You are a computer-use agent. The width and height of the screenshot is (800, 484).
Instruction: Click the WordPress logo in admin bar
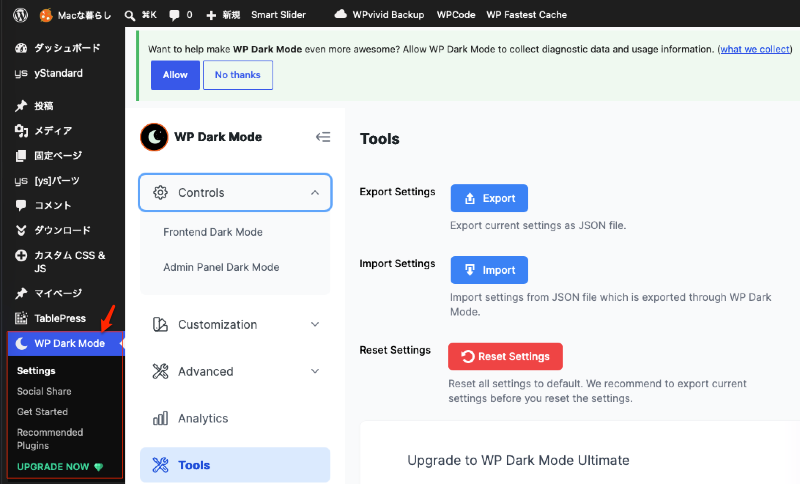[x=20, y=15]
